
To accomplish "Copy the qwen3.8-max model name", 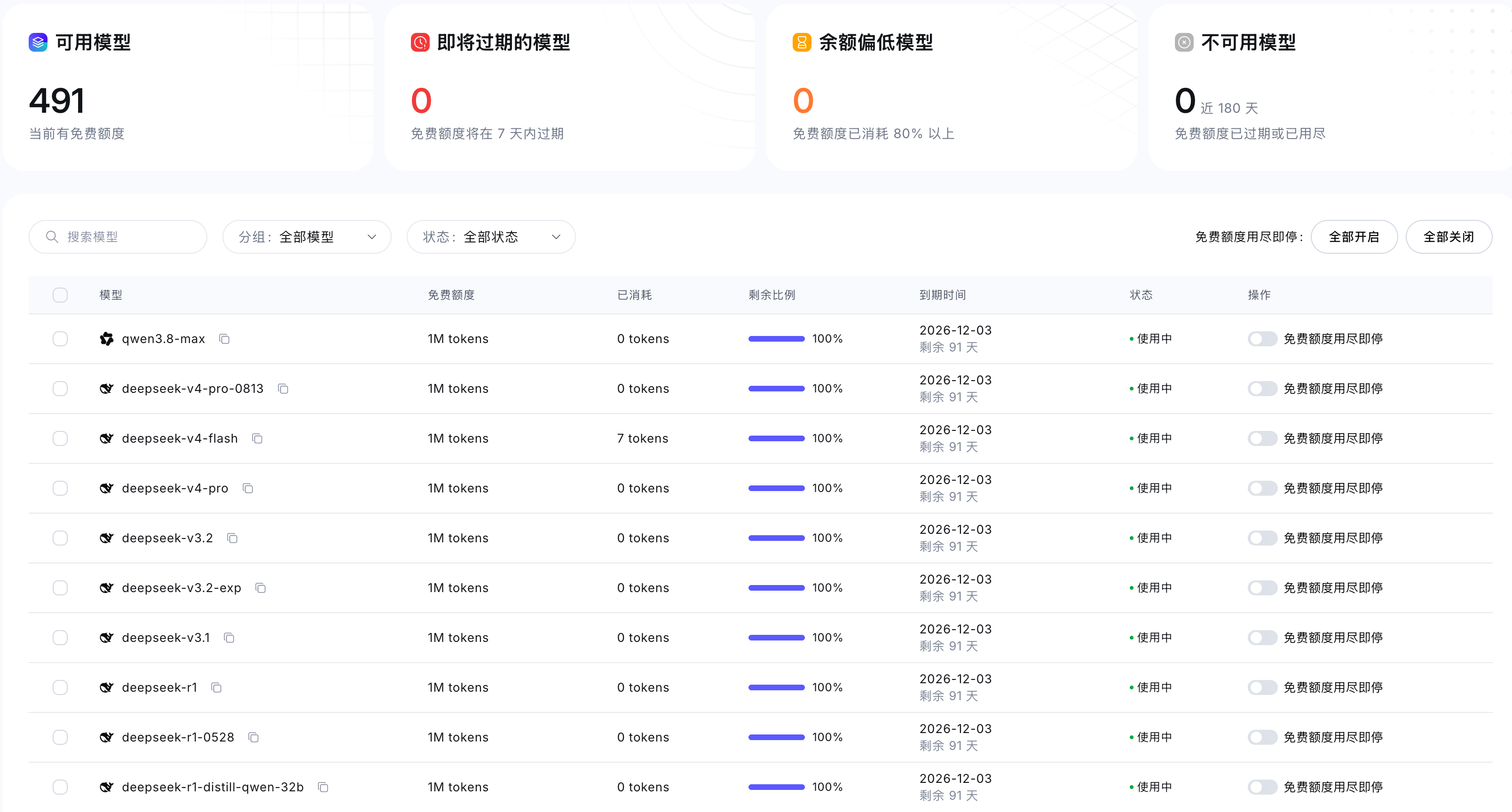I will [x=224, y=339].
